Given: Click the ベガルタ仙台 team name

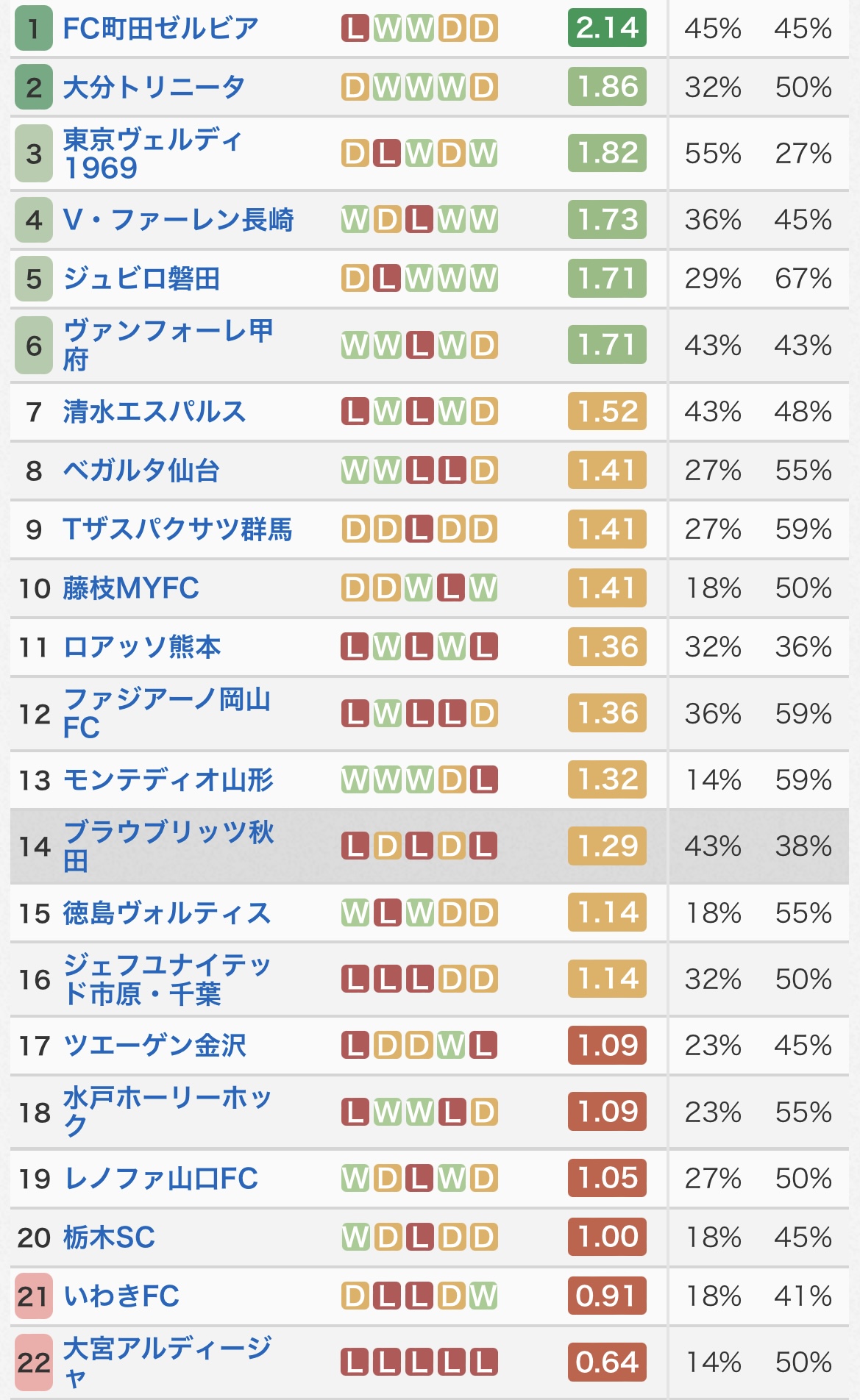Looking at the screenshot, I should coord(141,471).
